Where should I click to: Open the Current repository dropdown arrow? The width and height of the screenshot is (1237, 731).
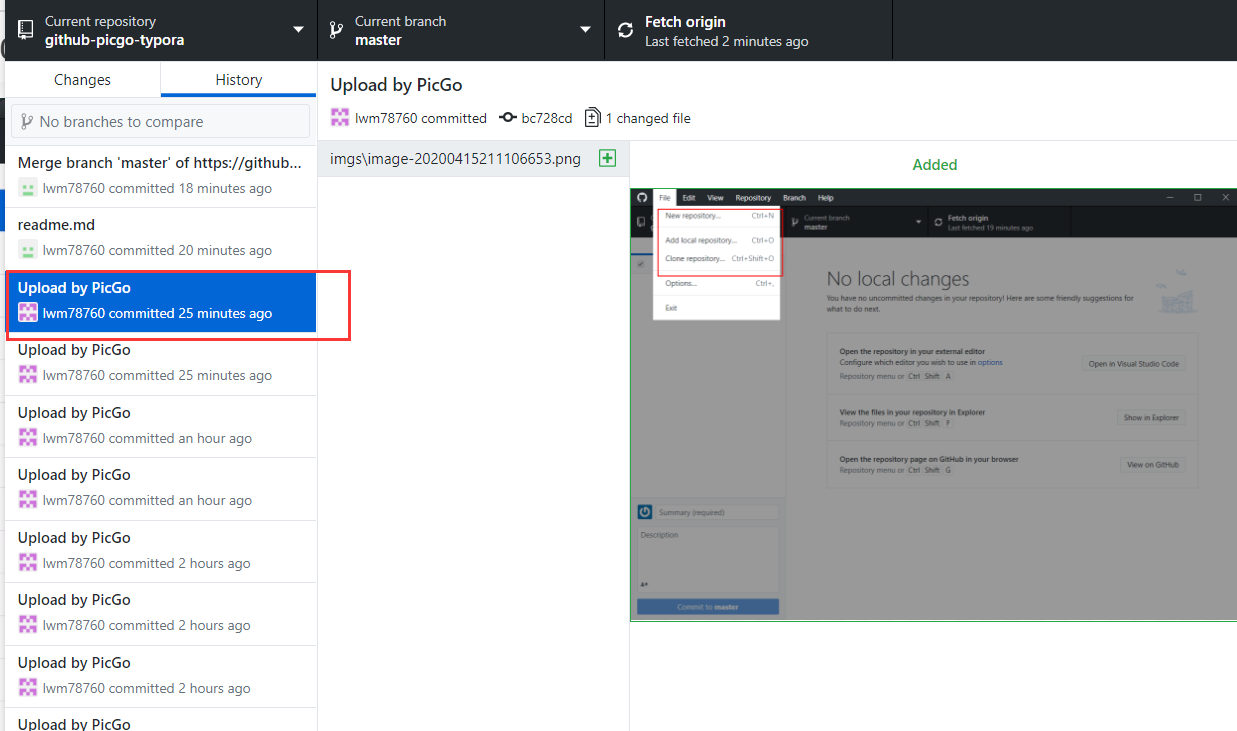[298, 30]
